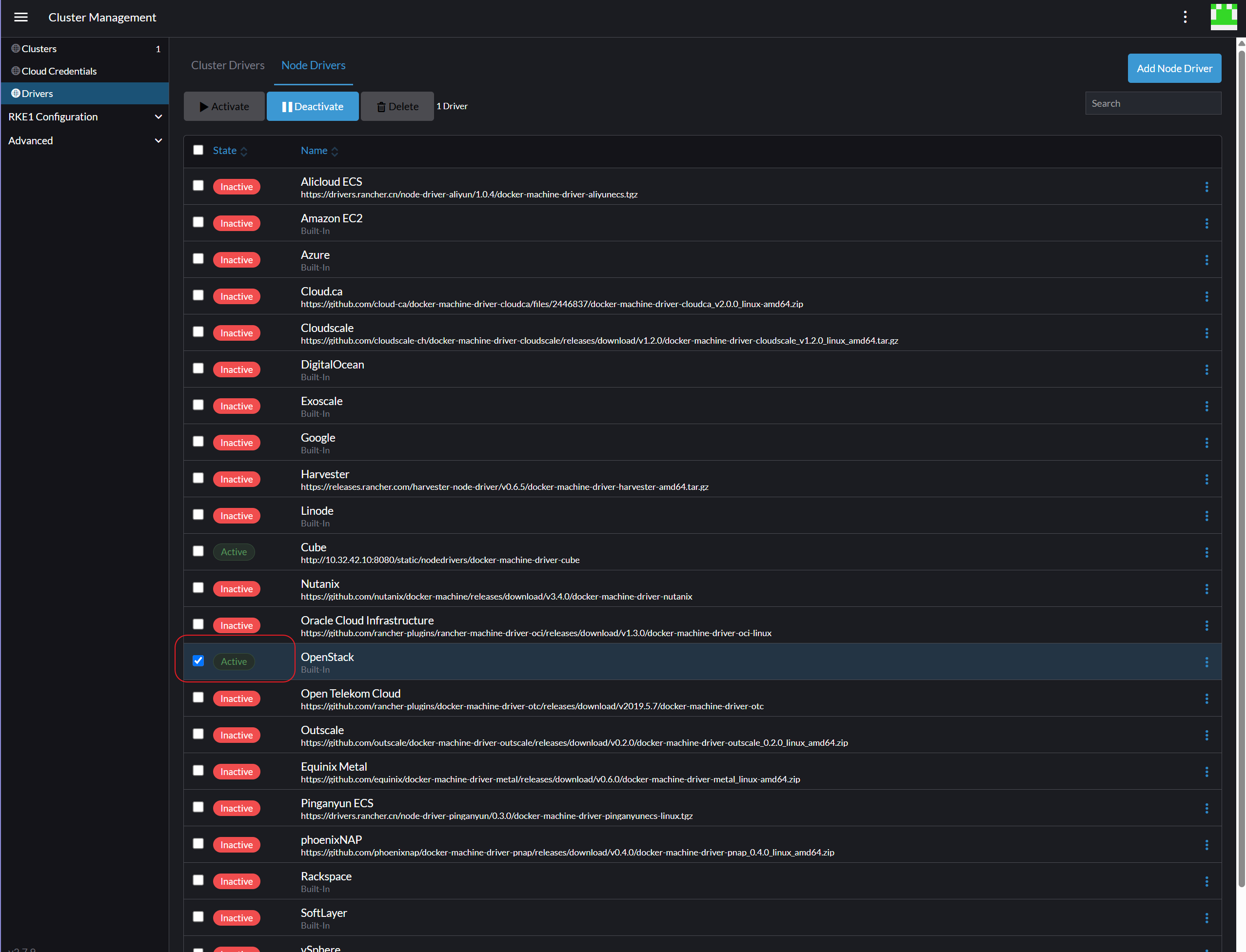Image resolution: width=1246 pixels, height=952 pixels.
Task: Open row actions menu for Open Telekom Cloud
Action: click(1206, 699)
